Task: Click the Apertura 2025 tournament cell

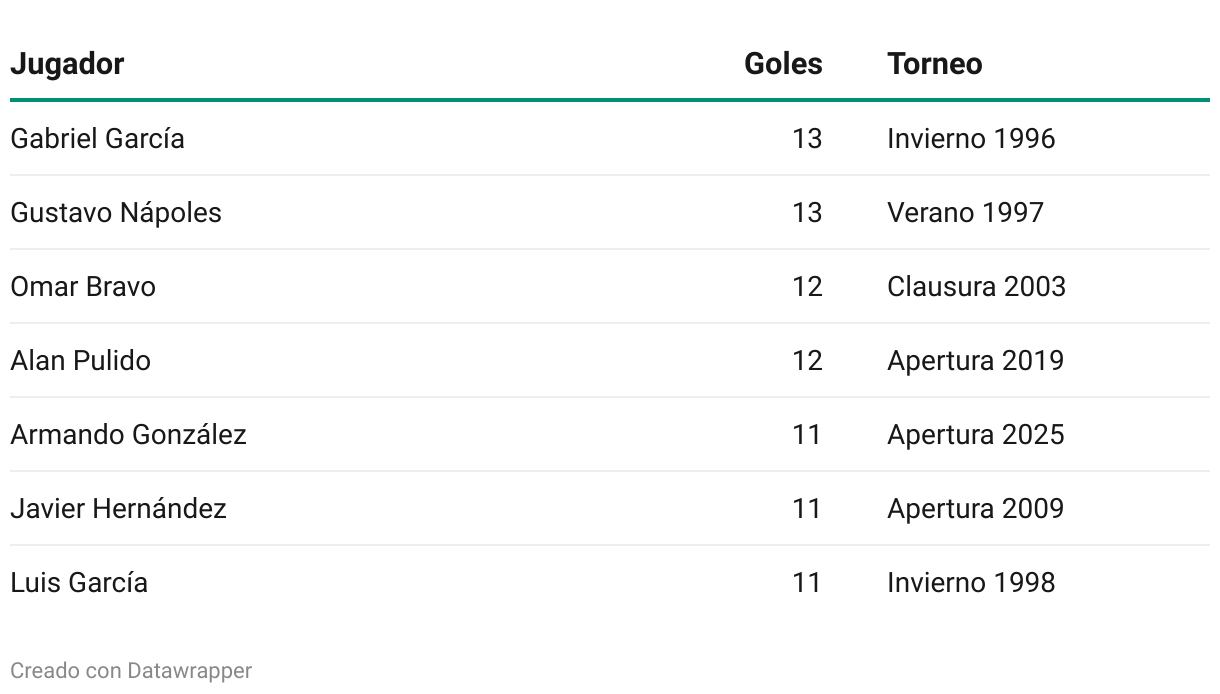Action: click(975, 435)
